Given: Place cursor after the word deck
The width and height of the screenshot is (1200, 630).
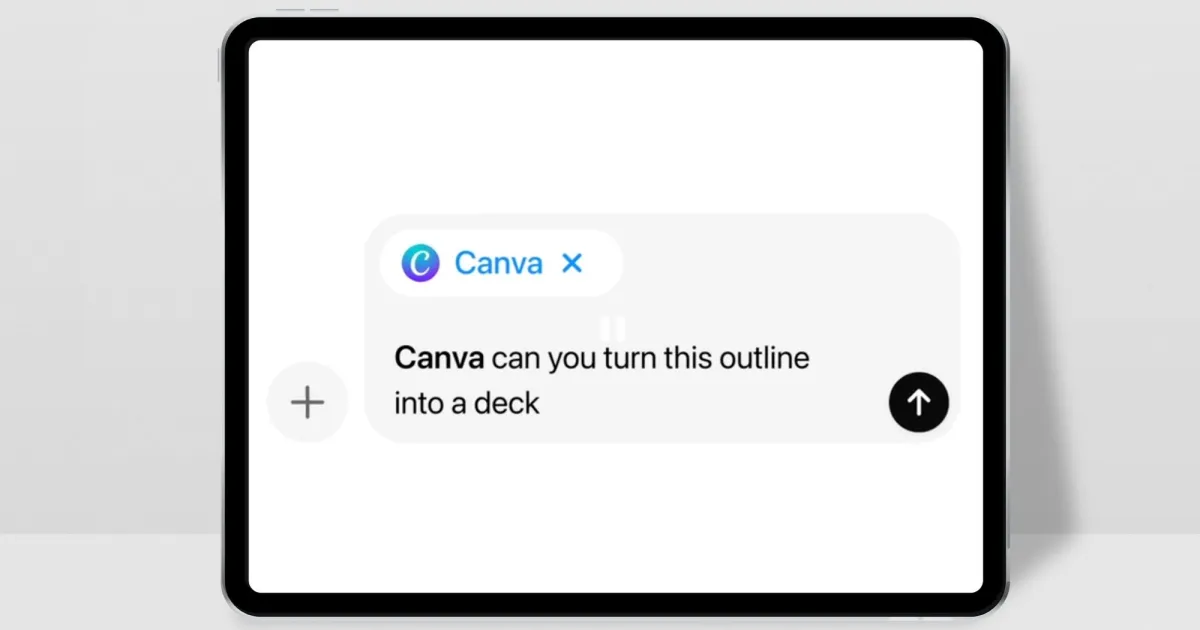Looking at the screenshot, I should pos(545,403).
